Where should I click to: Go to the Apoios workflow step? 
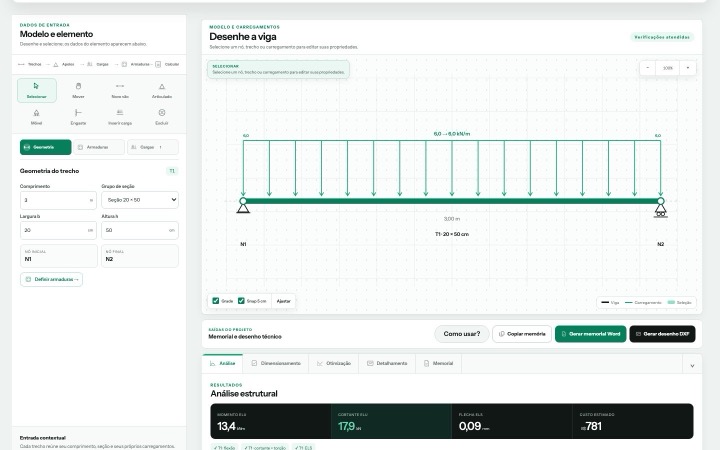point(64,64)
